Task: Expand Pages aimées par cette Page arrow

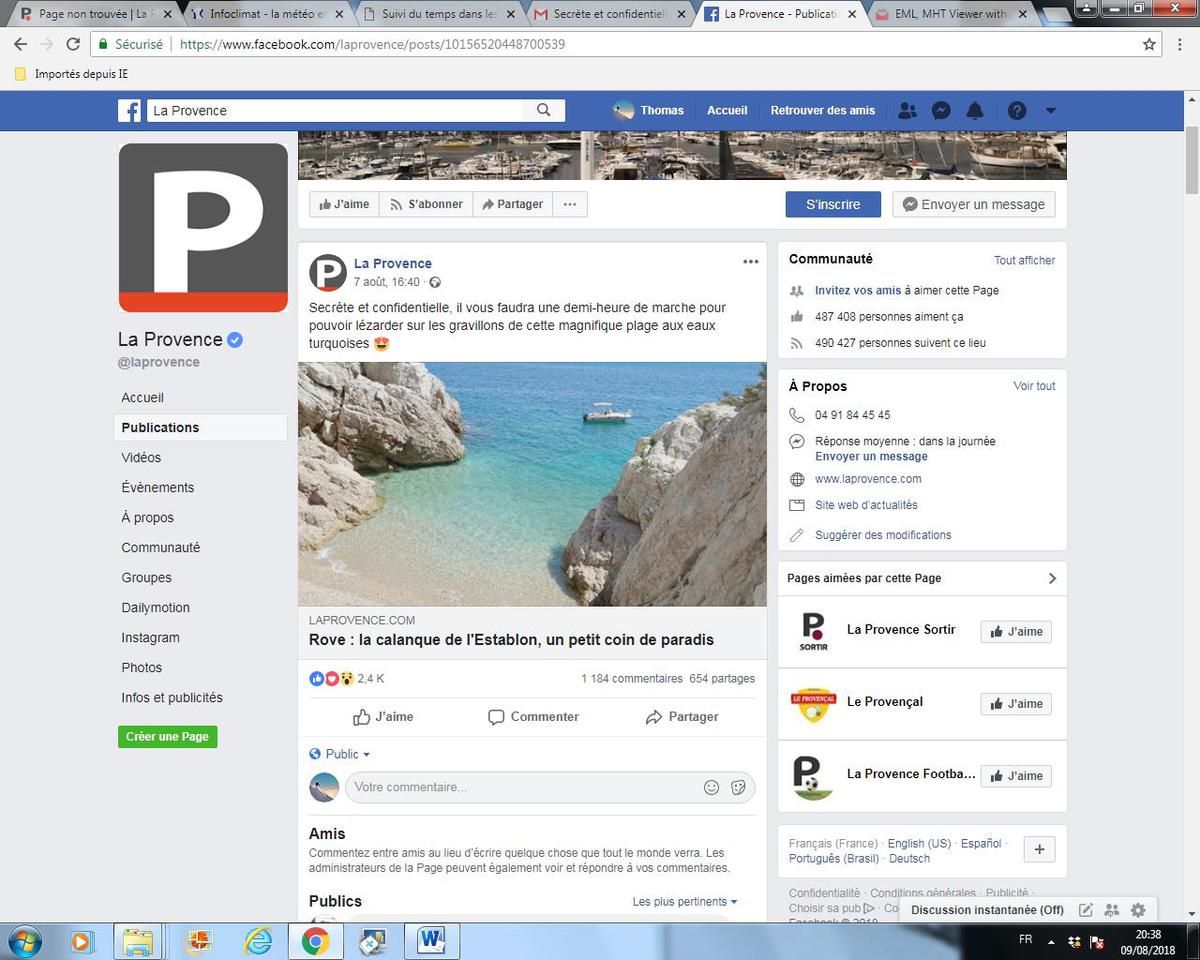Action: 1052,578
